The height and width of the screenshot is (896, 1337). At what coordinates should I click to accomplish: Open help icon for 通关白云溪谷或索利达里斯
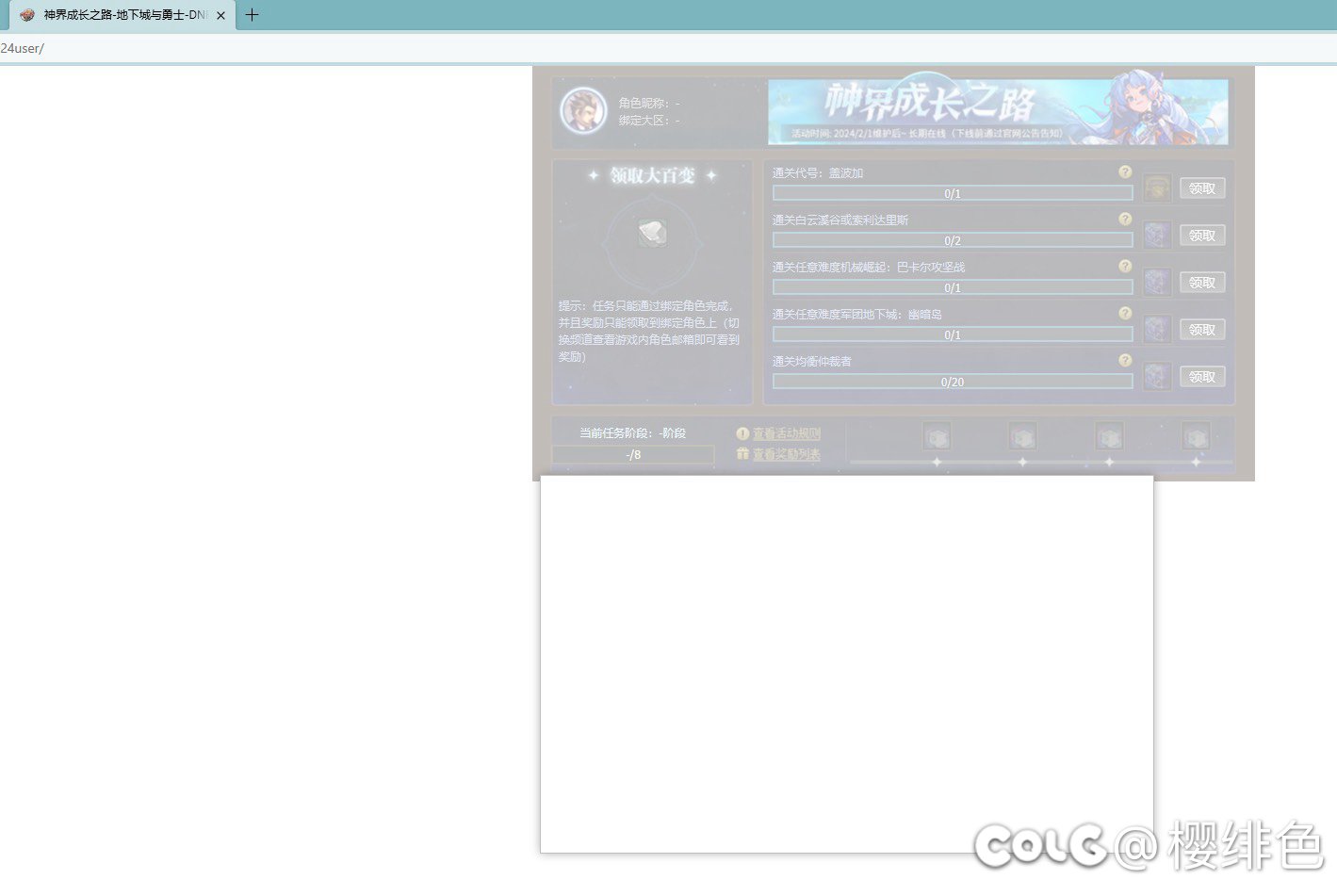tap(1125, 219)
